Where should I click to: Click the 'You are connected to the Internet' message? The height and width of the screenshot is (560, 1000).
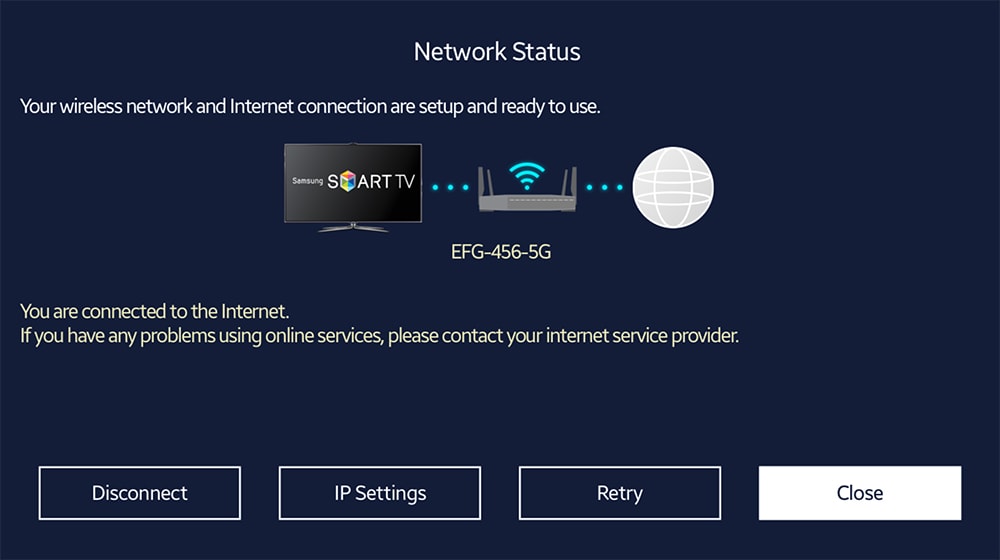(154, 311)
